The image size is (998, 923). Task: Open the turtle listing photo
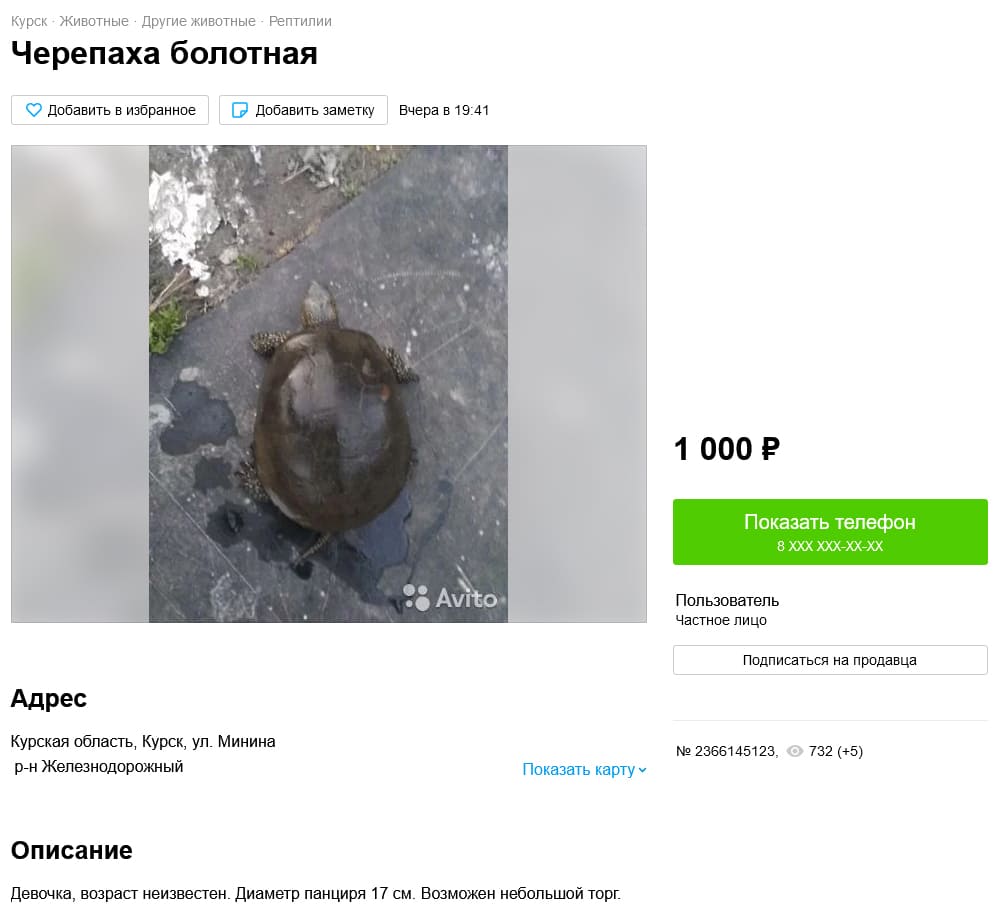tap(328, 384)
